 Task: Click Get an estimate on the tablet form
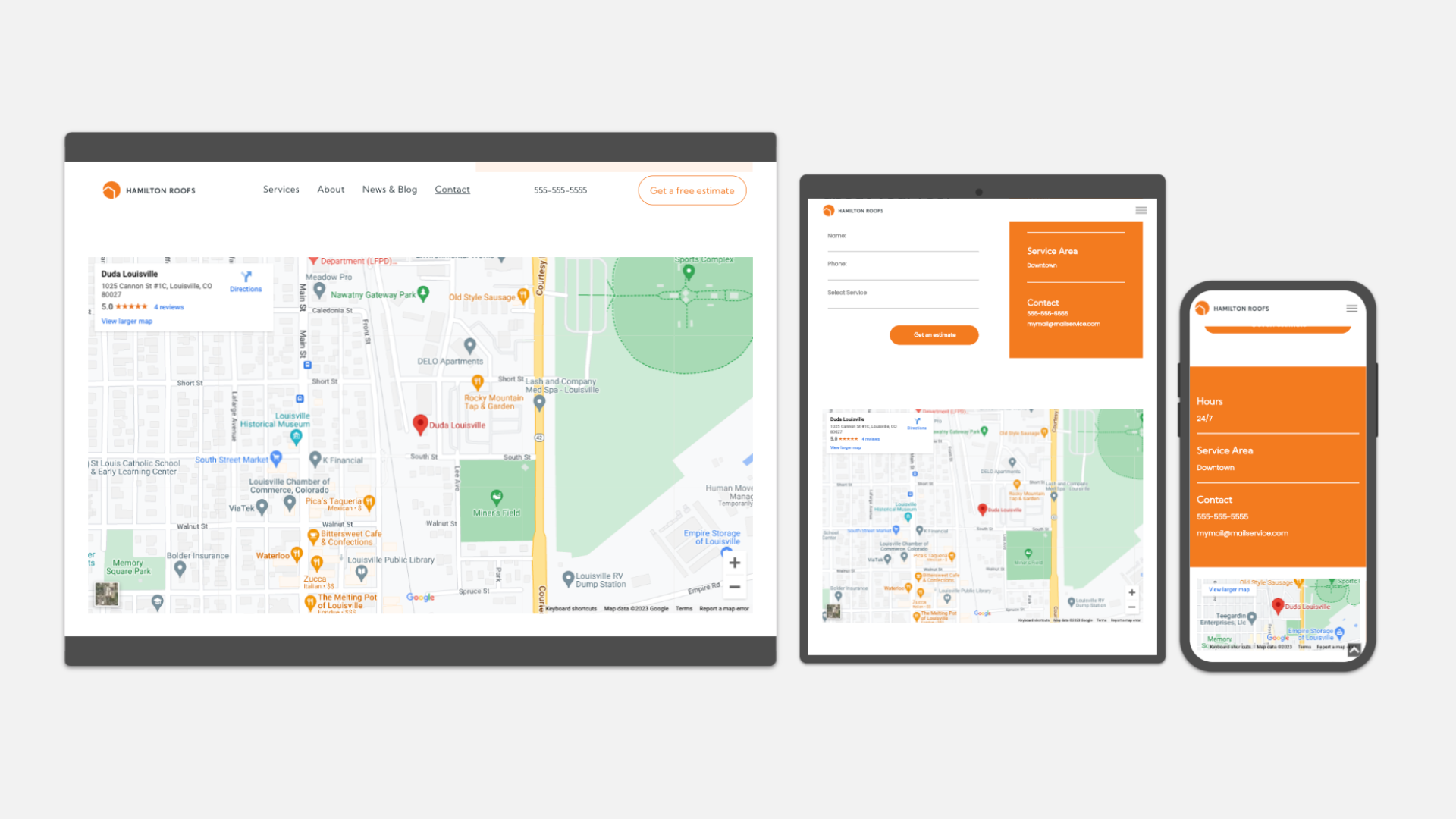coord(934,334)
